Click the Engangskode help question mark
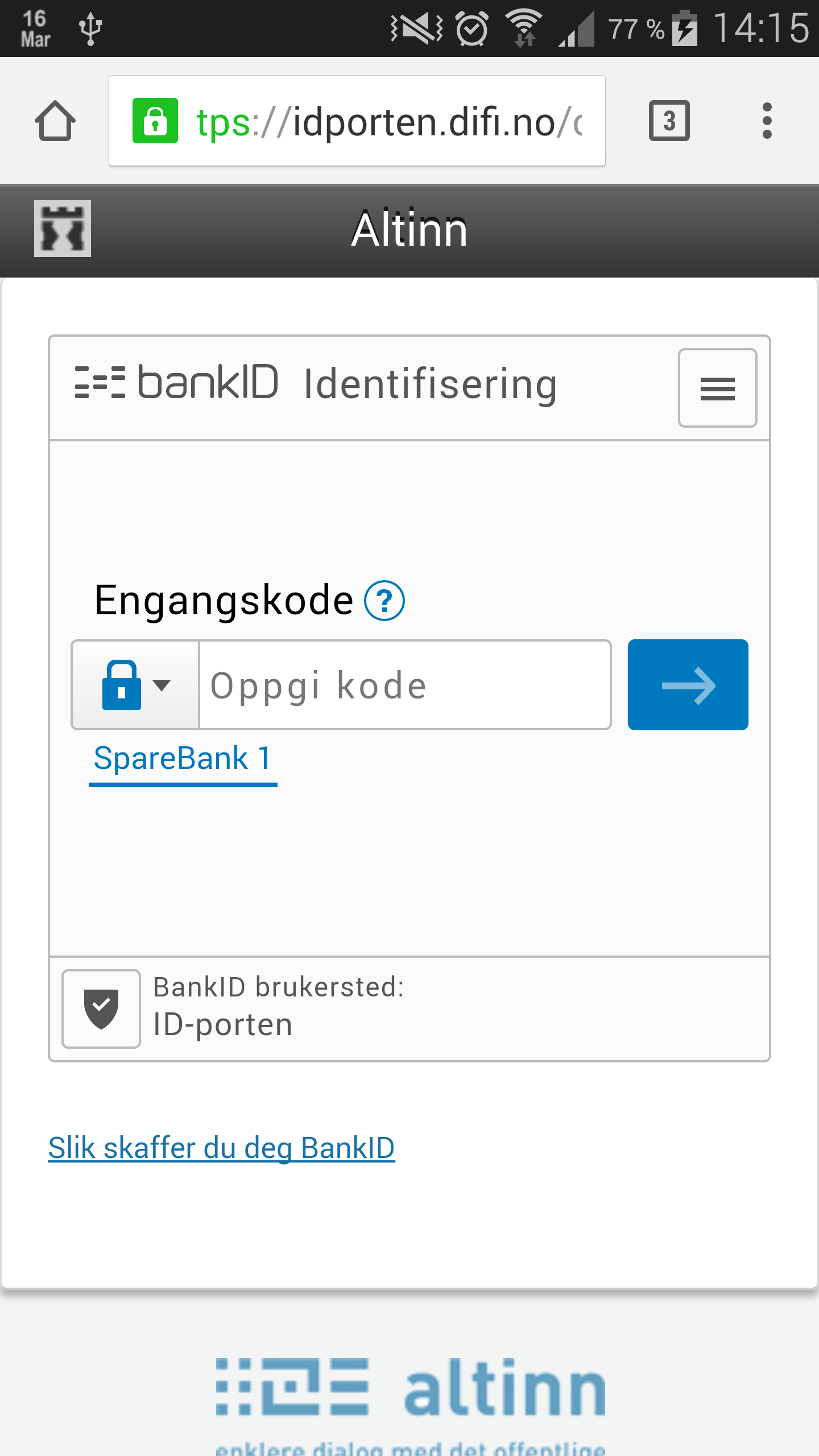Screen dimensions: 819x1456 [384, 601]
